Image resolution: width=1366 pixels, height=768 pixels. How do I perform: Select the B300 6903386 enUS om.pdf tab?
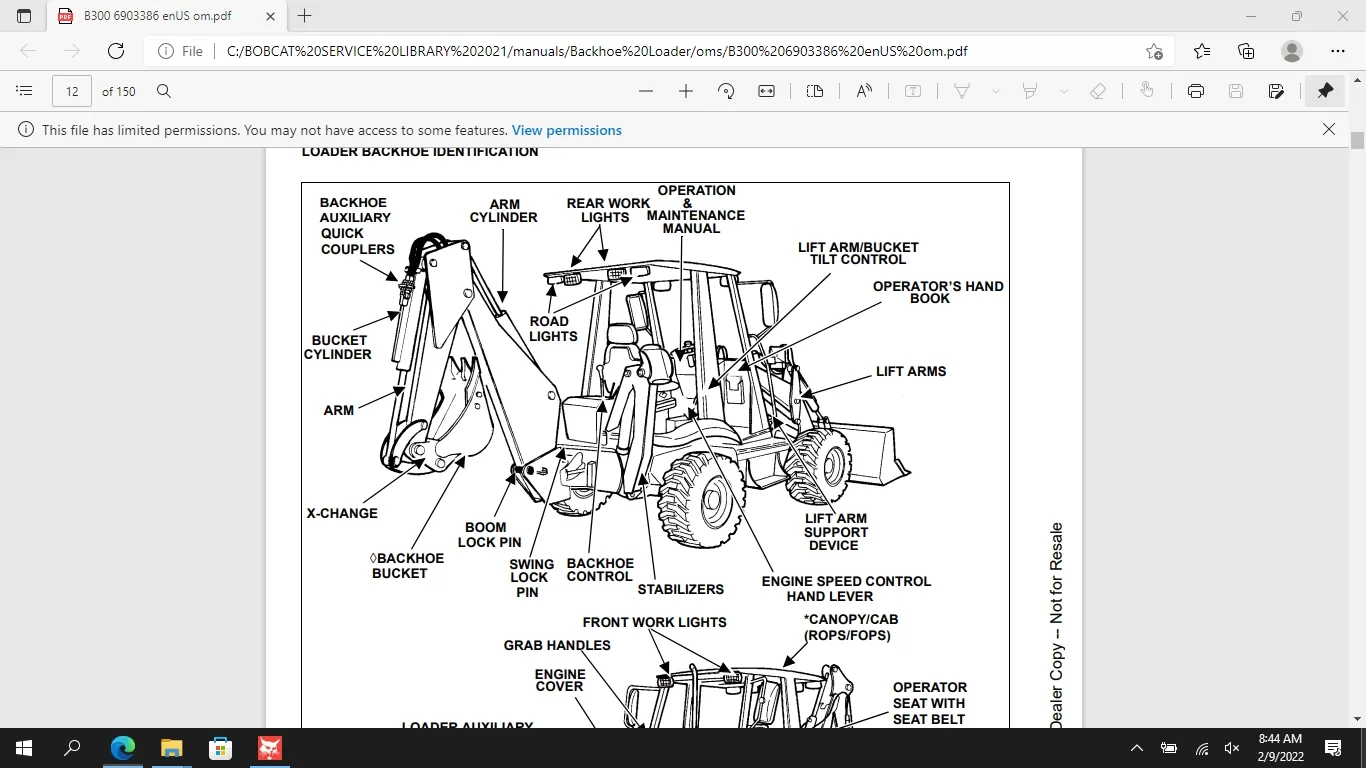pyautogui.click(x=160, y=16)
